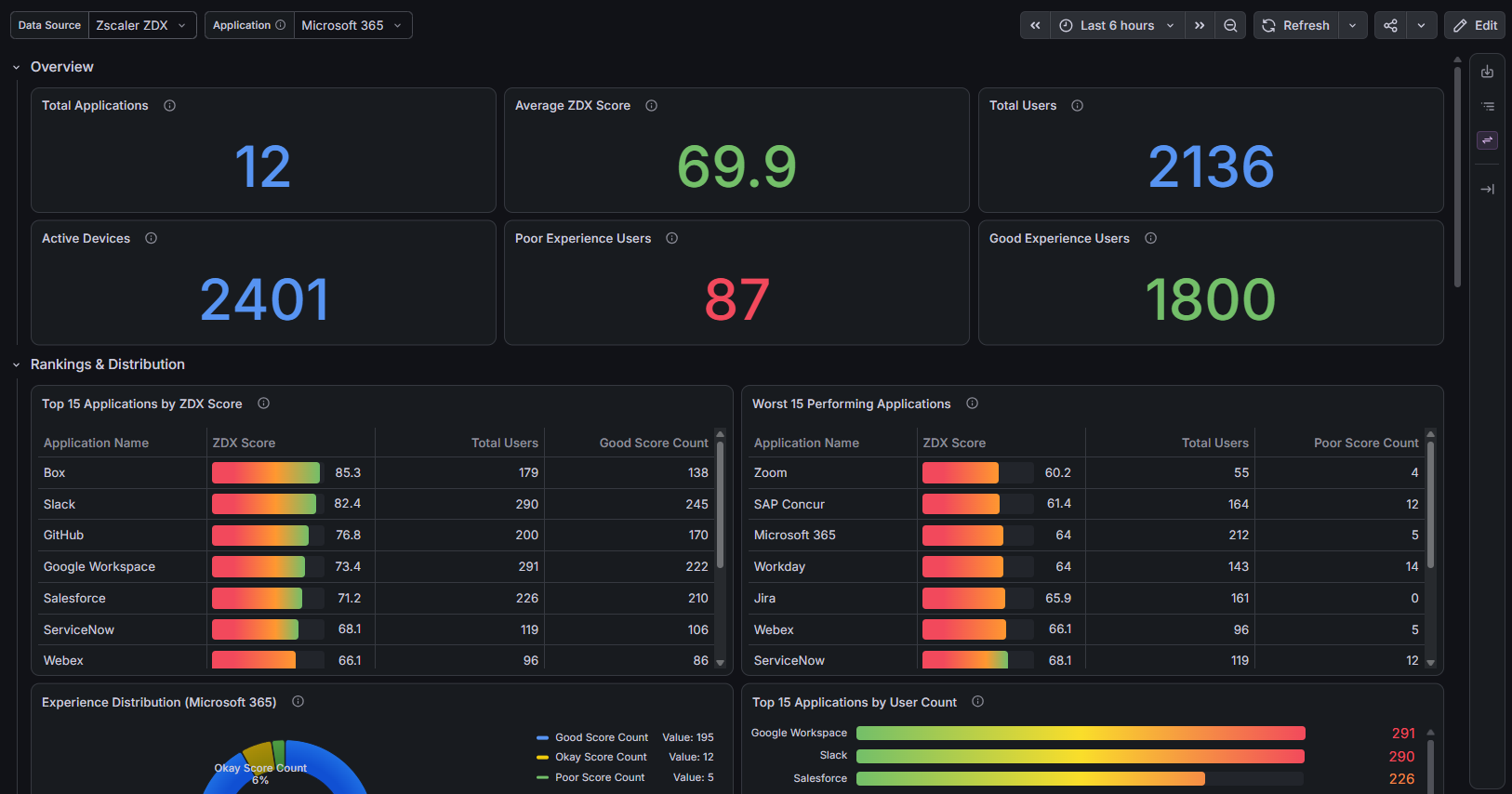Open the Application Microsoft 365 dropdown
This screenshot has height=794, width=1512.
[352, 25]
